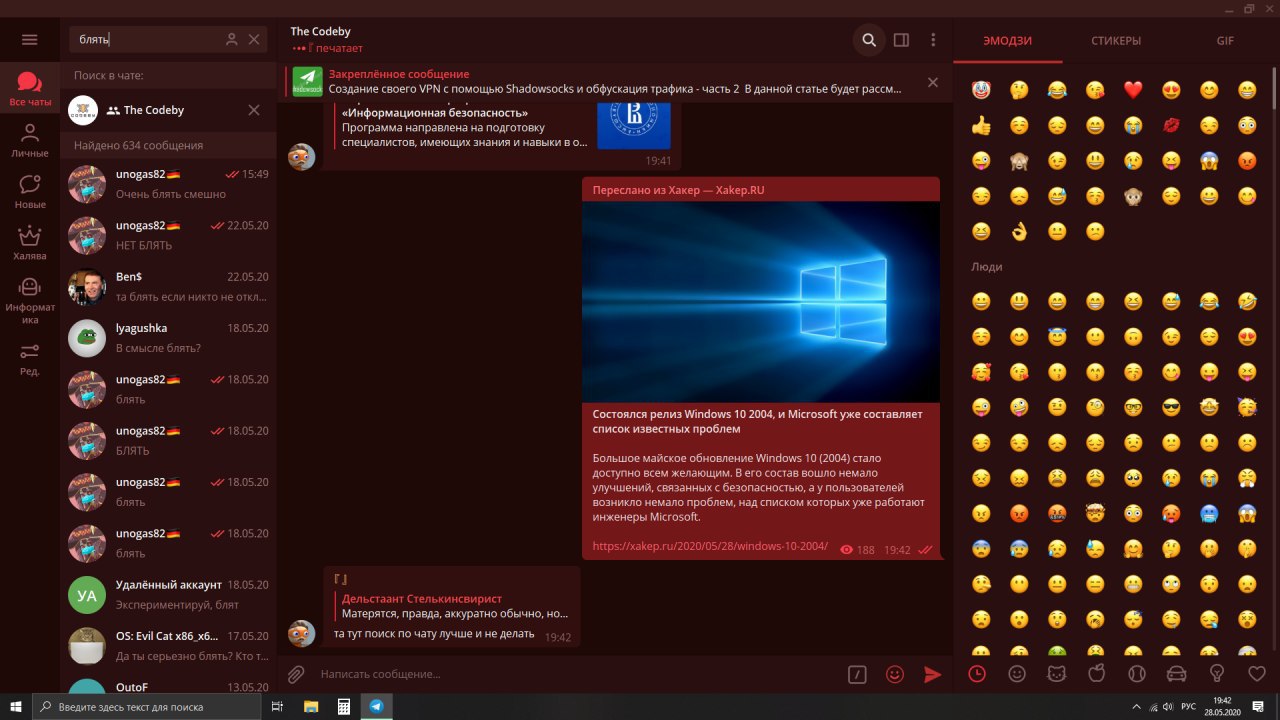Edit folders via Ред. icon
This screenshot has height=720, width=1280.
[x=30, y=358]
